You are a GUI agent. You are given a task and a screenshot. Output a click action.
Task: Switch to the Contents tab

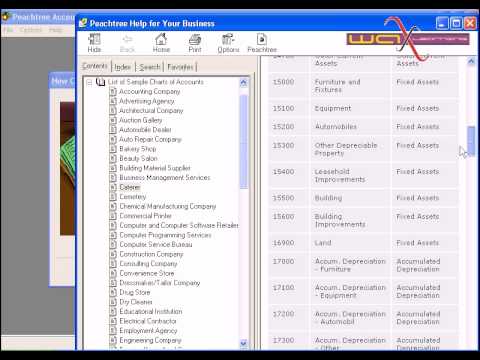(x=95, y=66)
